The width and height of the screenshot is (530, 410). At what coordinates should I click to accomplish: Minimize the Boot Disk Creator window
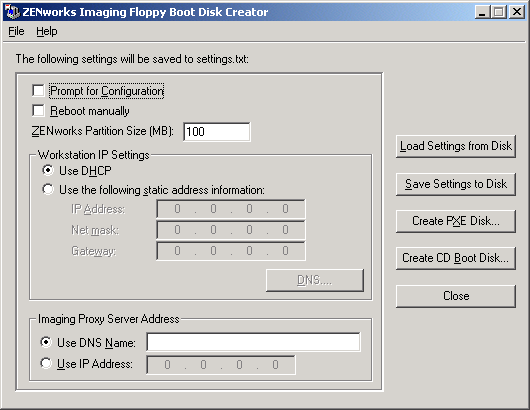coord(482,12)
